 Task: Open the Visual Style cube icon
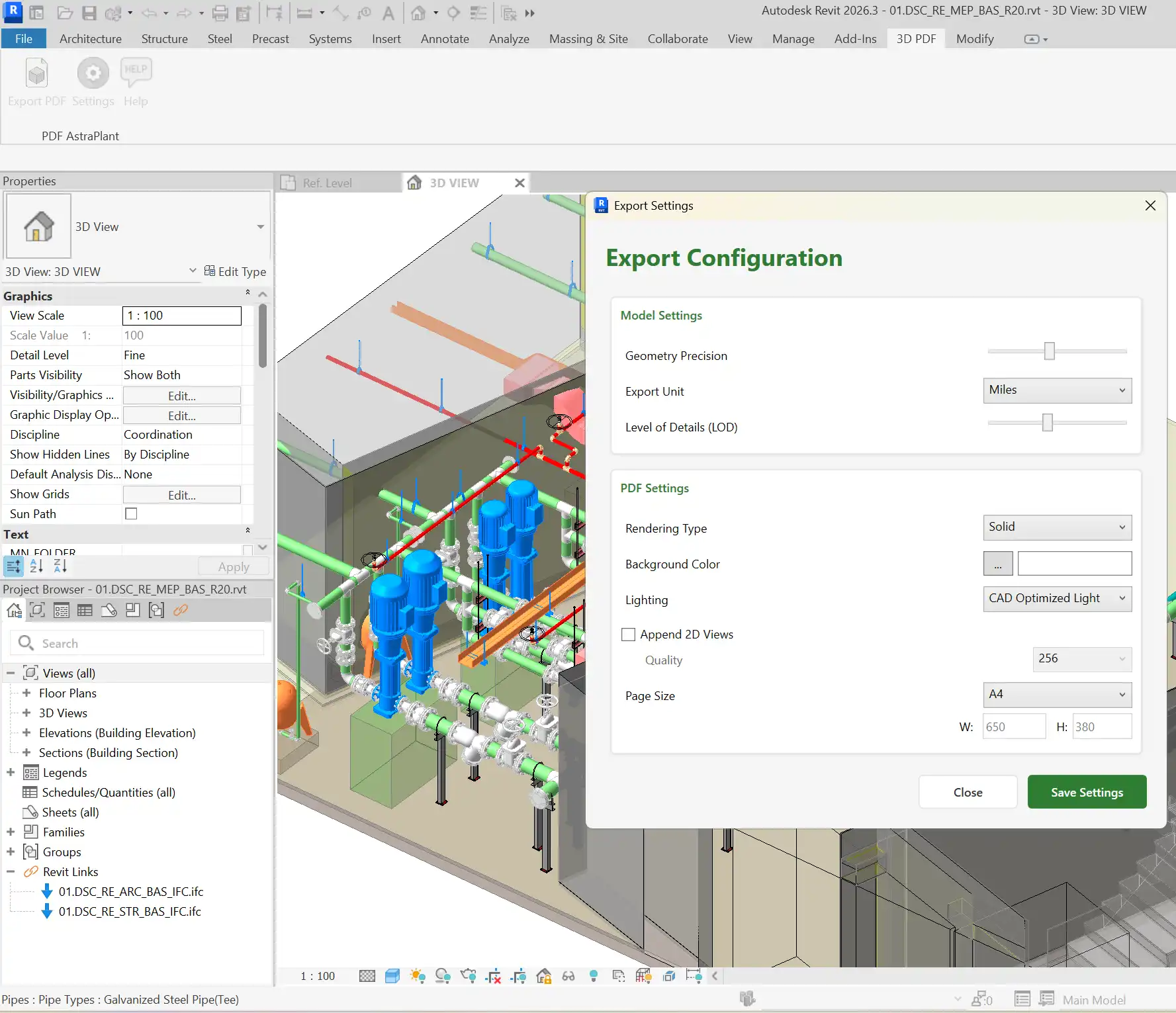coord(393,975)
